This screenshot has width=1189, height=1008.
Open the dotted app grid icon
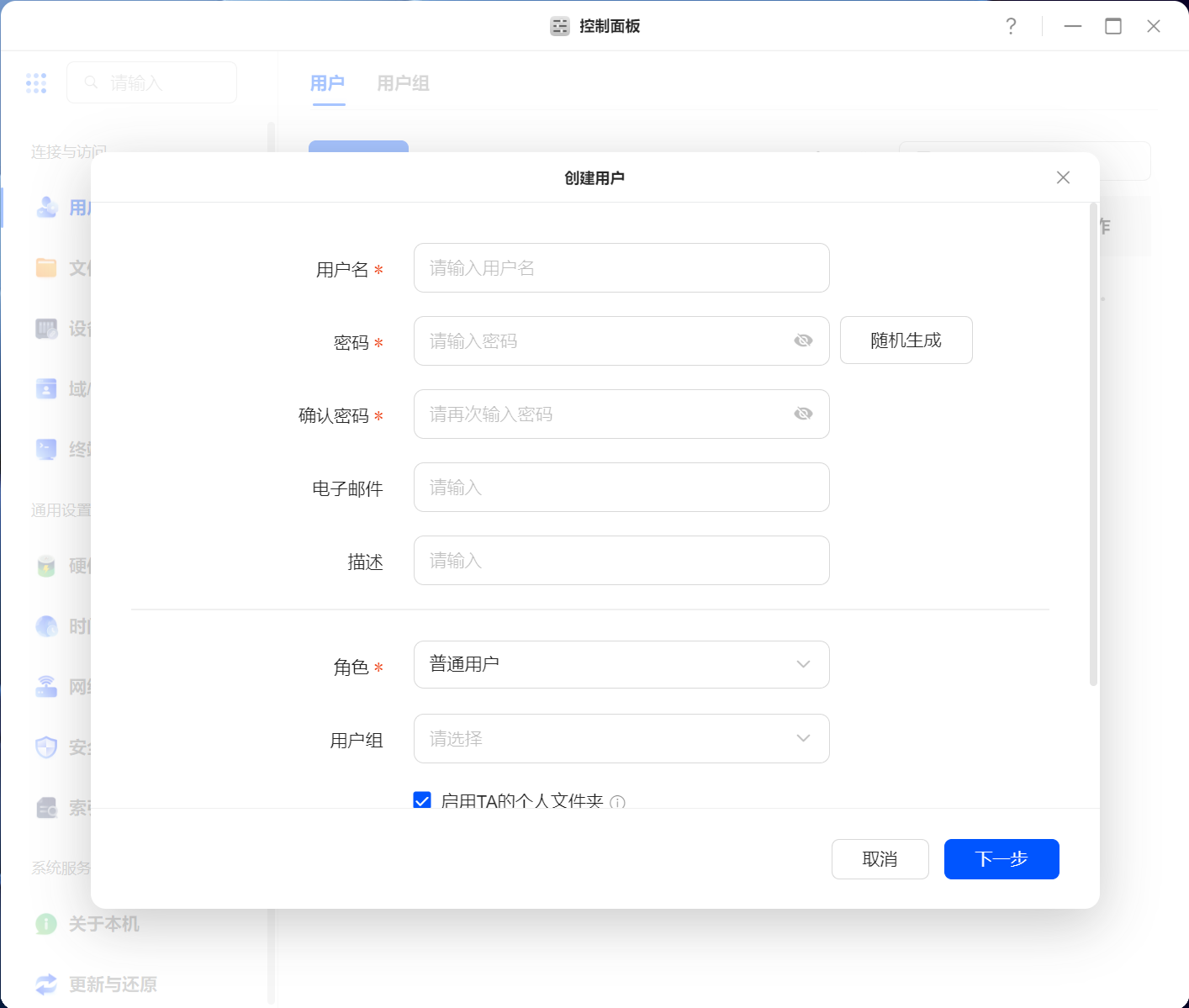coord(36,82)
